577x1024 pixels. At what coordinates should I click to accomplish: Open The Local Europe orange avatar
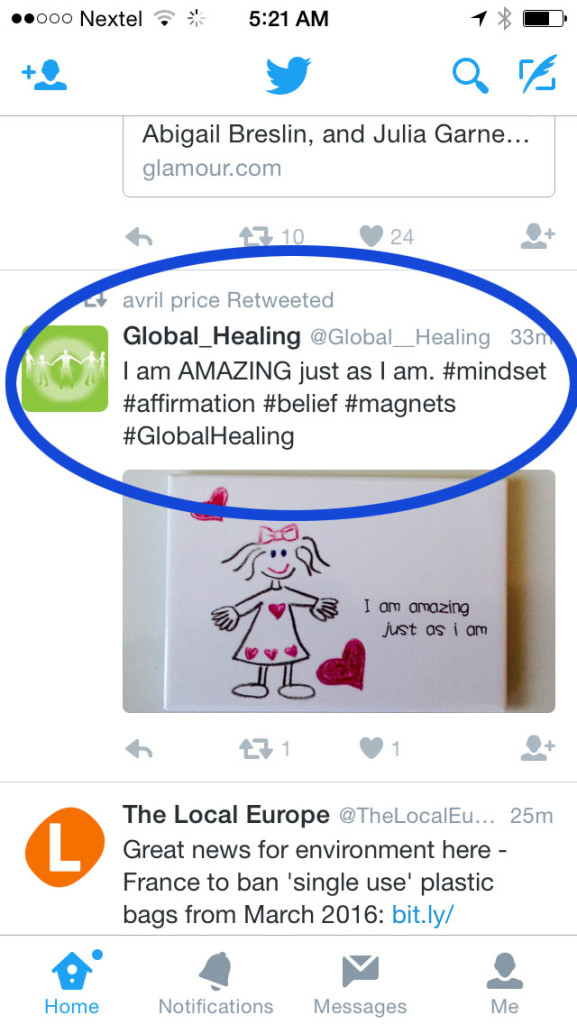pyautogui.click(x=65, y=848)
